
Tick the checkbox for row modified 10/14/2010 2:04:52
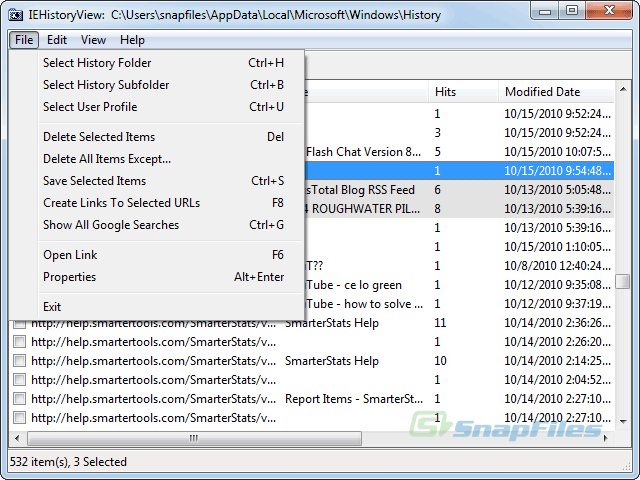[19, 380]
